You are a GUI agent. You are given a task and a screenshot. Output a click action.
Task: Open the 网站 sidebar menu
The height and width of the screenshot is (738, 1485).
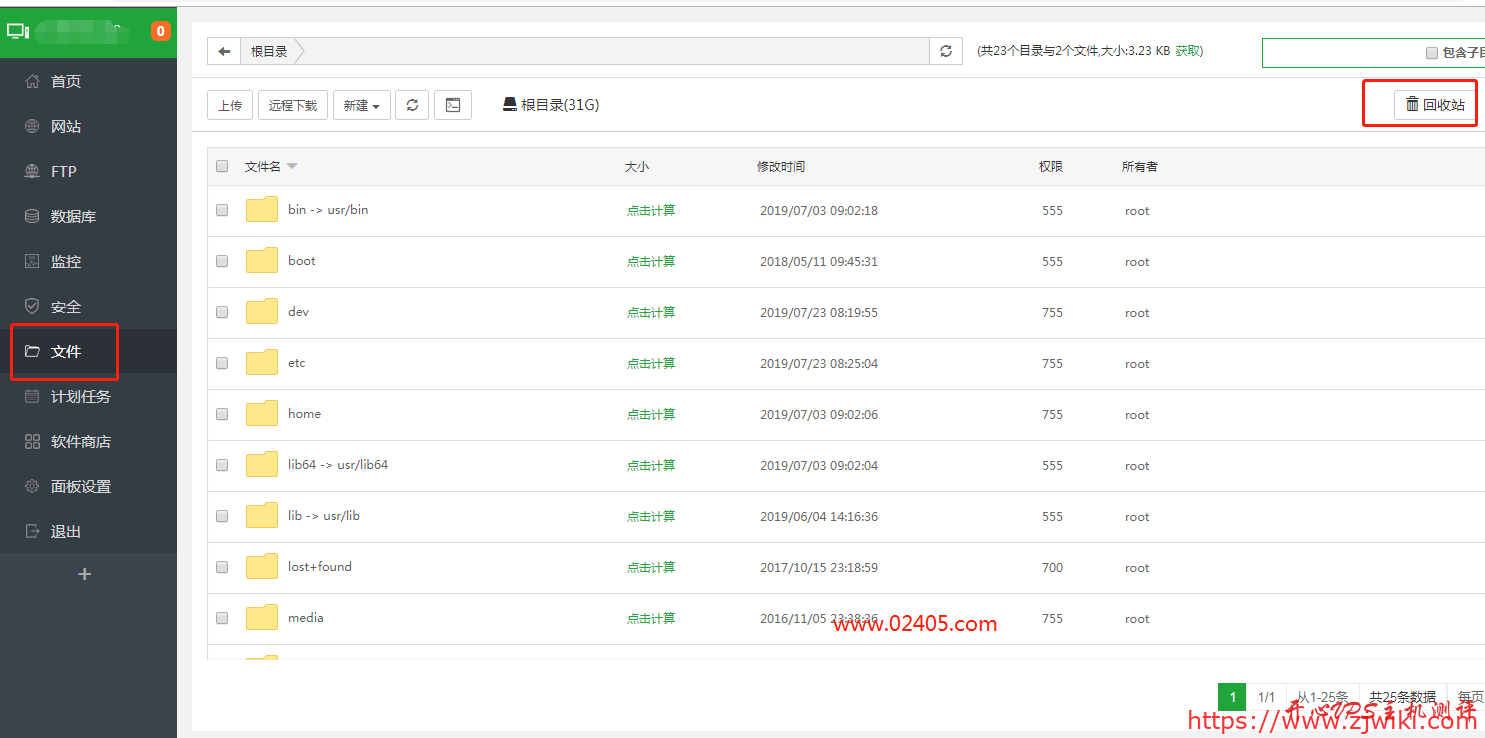pos(66,127)
